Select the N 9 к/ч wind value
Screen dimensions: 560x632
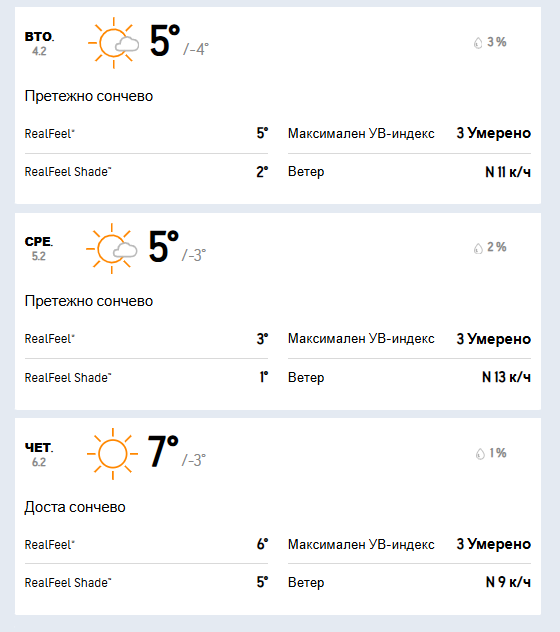point(508,582)
